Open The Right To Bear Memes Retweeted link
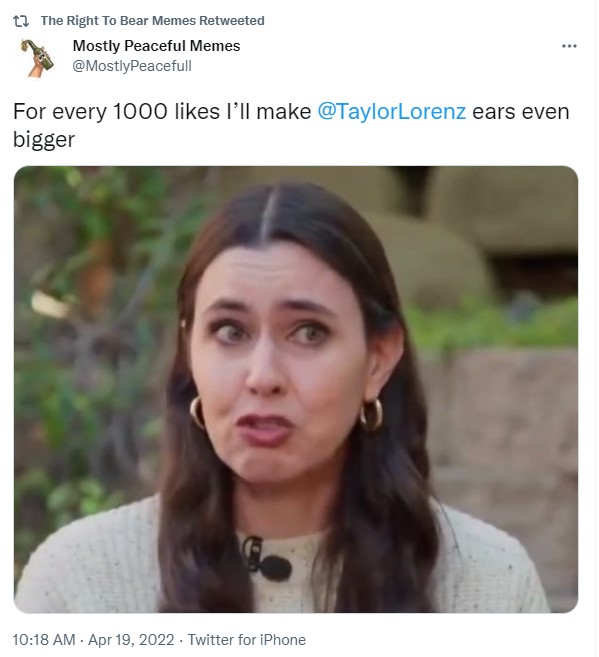This screenshot has height=657, width=599. coord(152,21)
